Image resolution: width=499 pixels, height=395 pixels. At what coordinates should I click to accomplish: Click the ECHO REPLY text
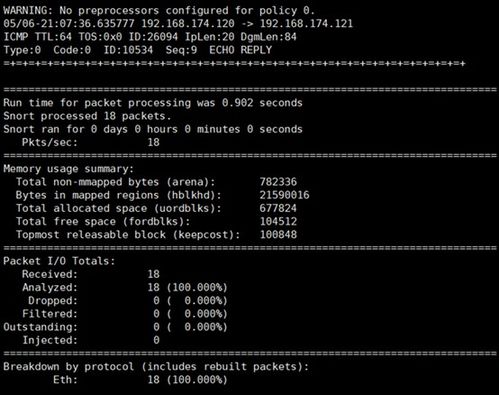pos(240,50)
